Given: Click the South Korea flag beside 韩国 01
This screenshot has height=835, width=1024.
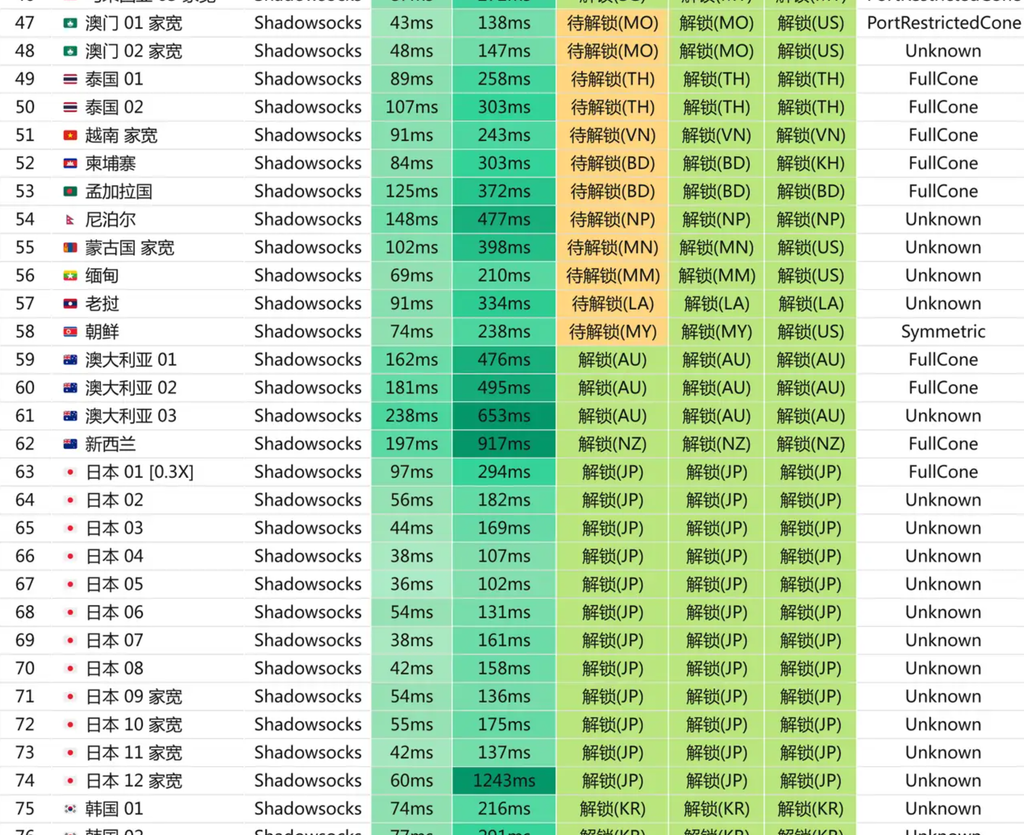Looking at the screenshot, I should [x=70, y=810].
